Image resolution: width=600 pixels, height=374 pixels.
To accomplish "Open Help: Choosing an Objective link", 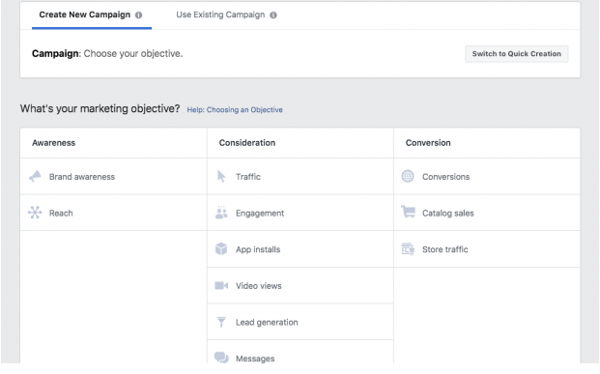I will (235, 110).
